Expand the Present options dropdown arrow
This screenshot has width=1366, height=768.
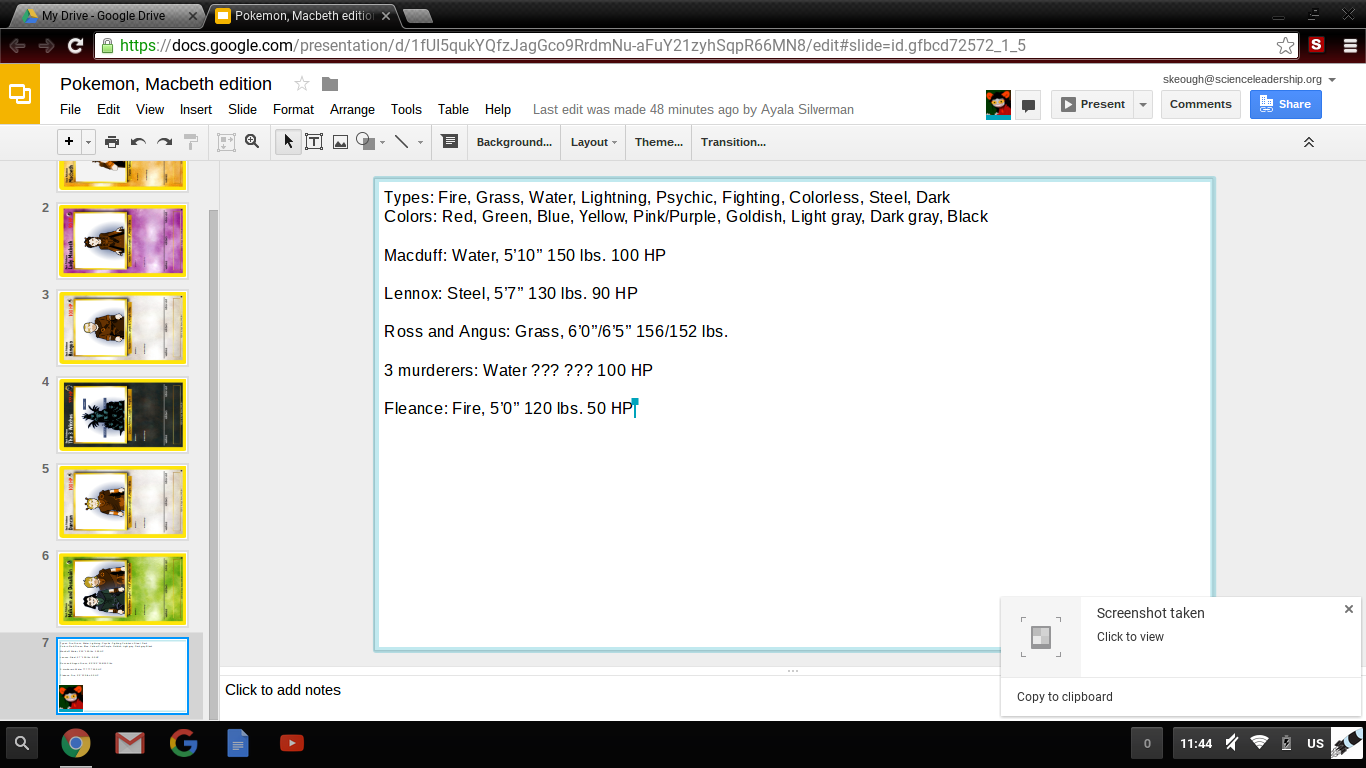point(1143,104)
